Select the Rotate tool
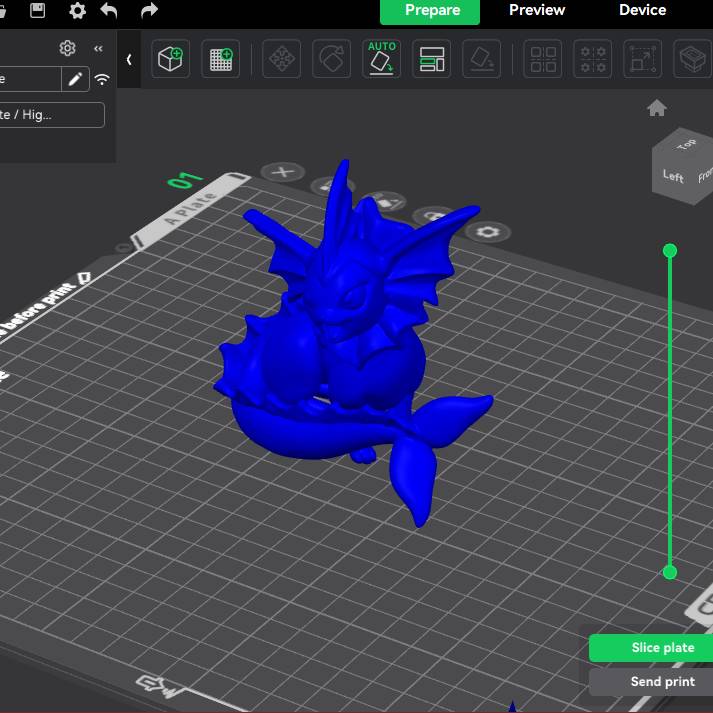This screenshot has height=713, width=713. click(x=331, y=59)
